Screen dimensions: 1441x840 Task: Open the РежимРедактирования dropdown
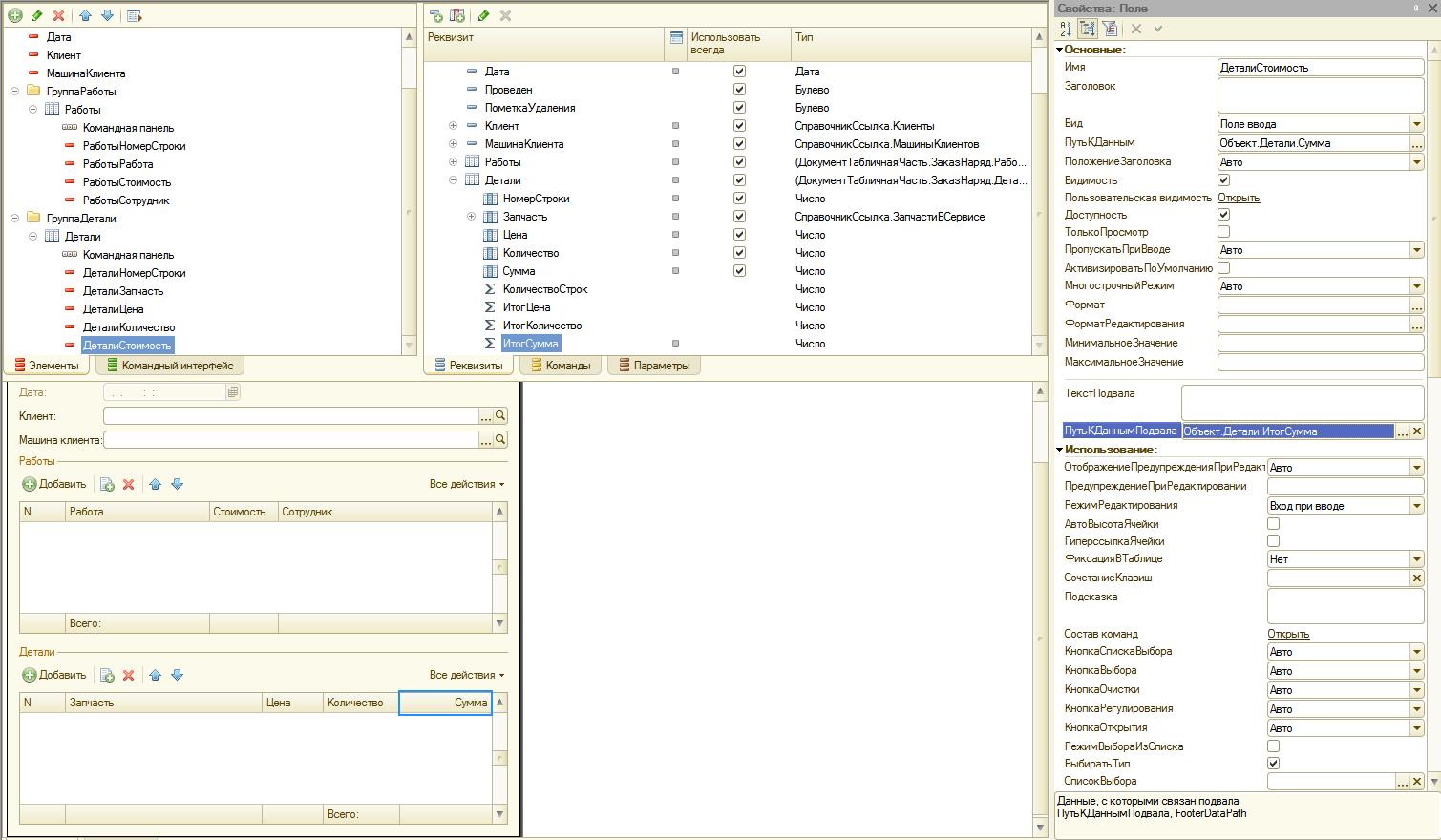coord(1417,506)
